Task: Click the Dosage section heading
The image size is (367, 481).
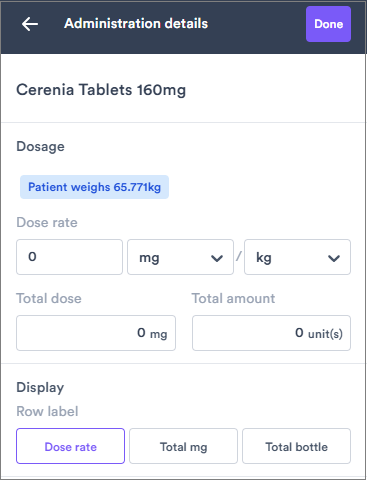Action: (x=40, y=147)
